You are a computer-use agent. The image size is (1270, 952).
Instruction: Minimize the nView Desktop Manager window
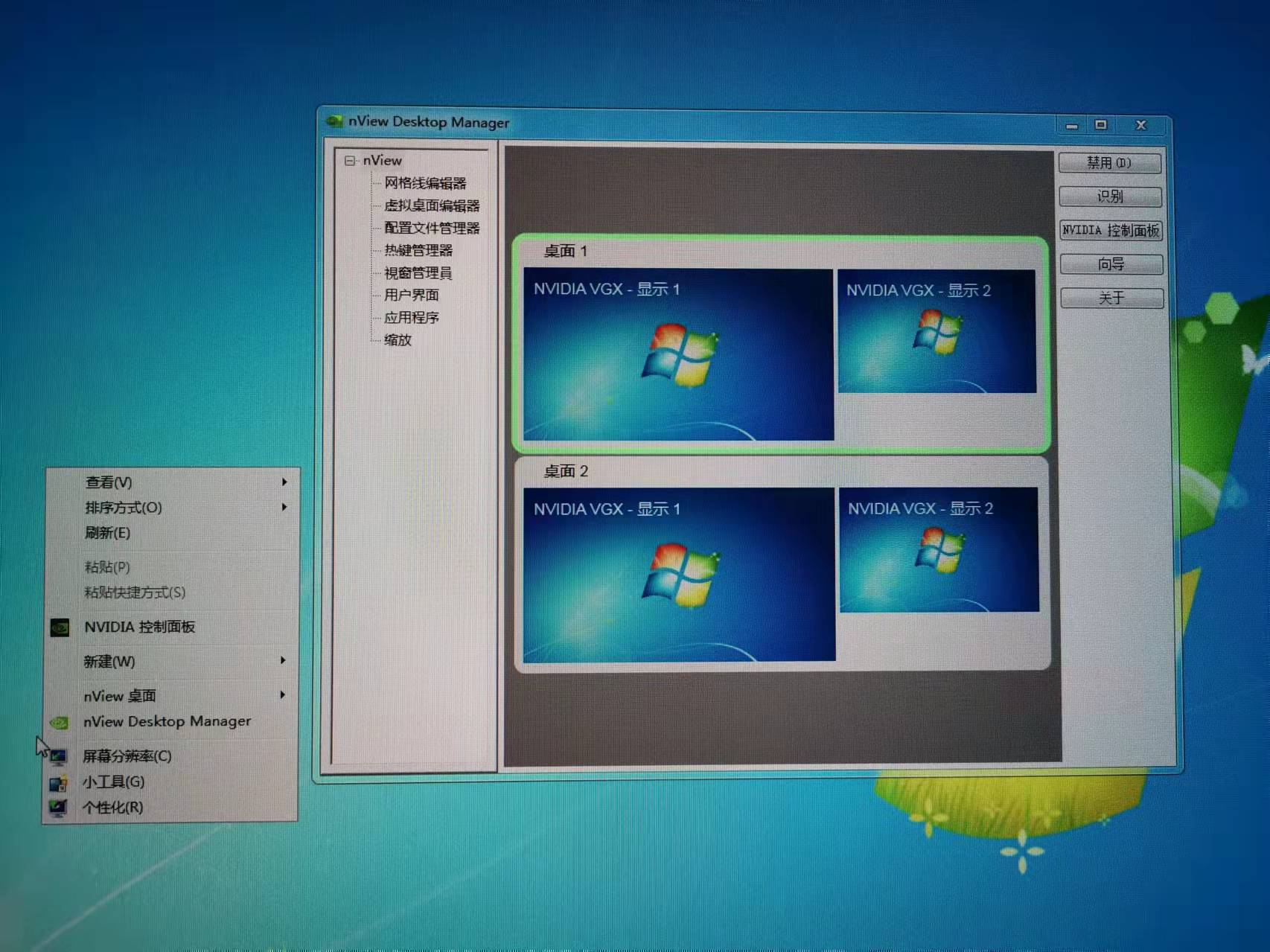pos(1072,125)
